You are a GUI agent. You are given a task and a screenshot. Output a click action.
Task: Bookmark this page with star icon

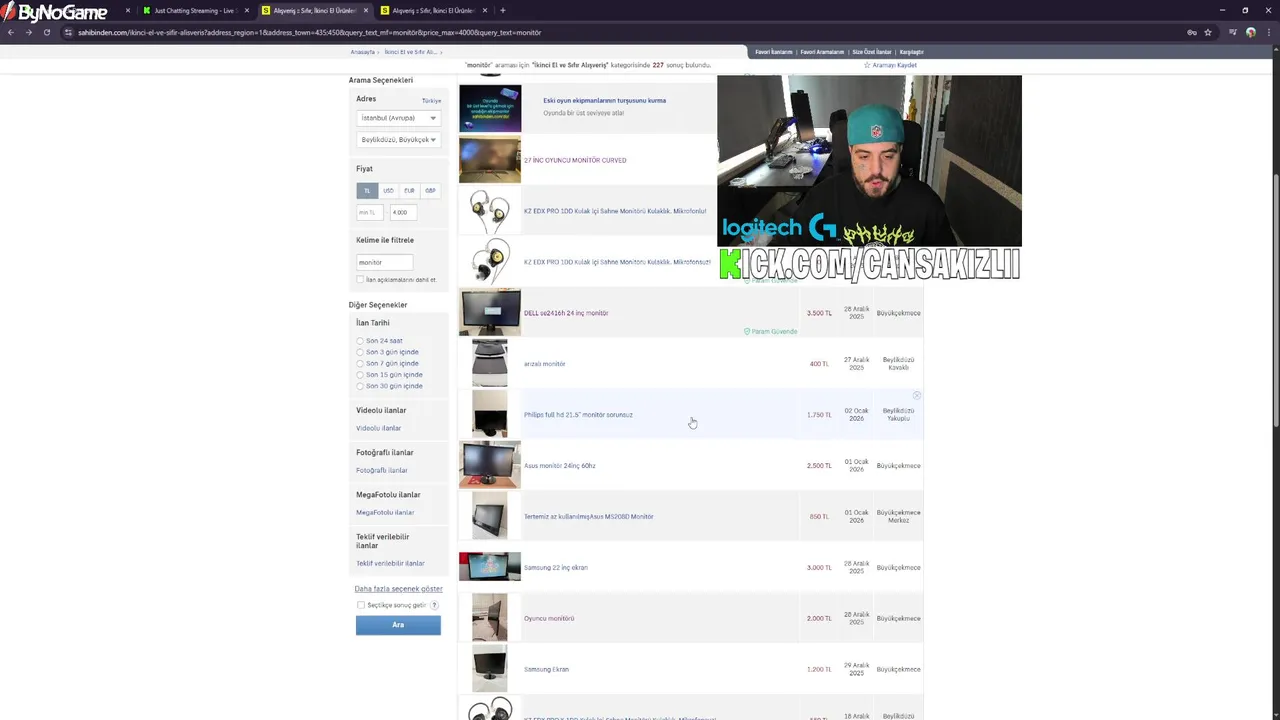[x=1208, y=32]
